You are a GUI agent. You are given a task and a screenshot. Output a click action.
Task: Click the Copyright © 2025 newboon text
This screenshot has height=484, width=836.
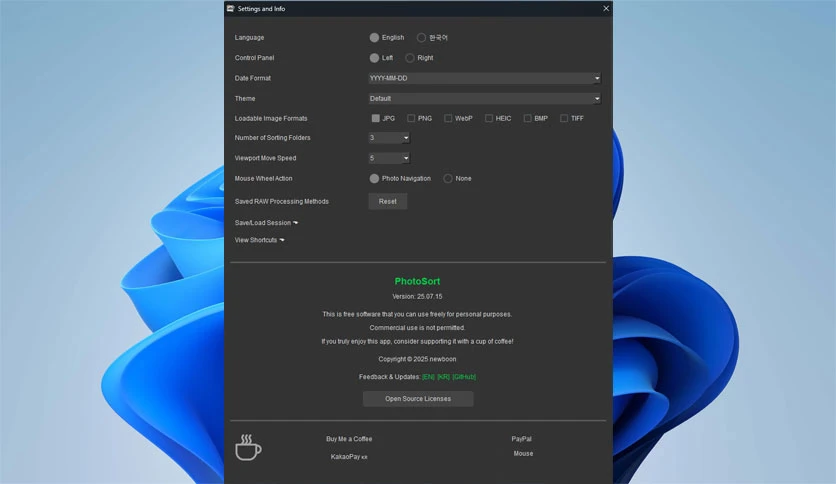[417, 359]
